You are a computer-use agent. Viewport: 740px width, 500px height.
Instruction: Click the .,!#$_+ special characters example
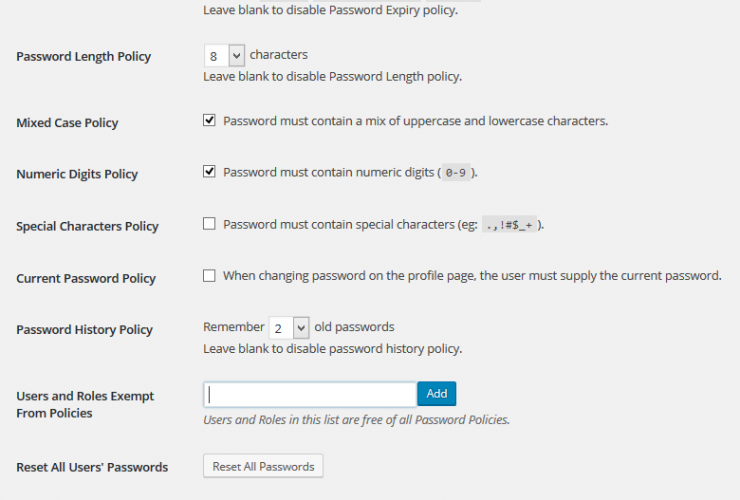(x=514, y=225)
